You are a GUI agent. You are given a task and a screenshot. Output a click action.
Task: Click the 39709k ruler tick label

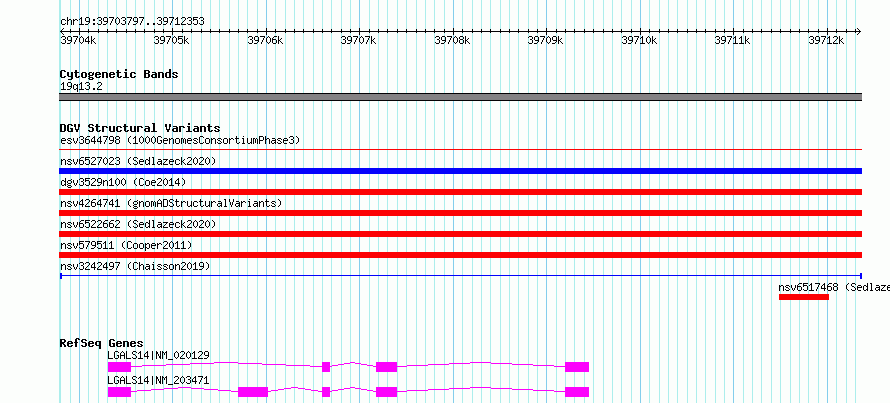point(545,41)
